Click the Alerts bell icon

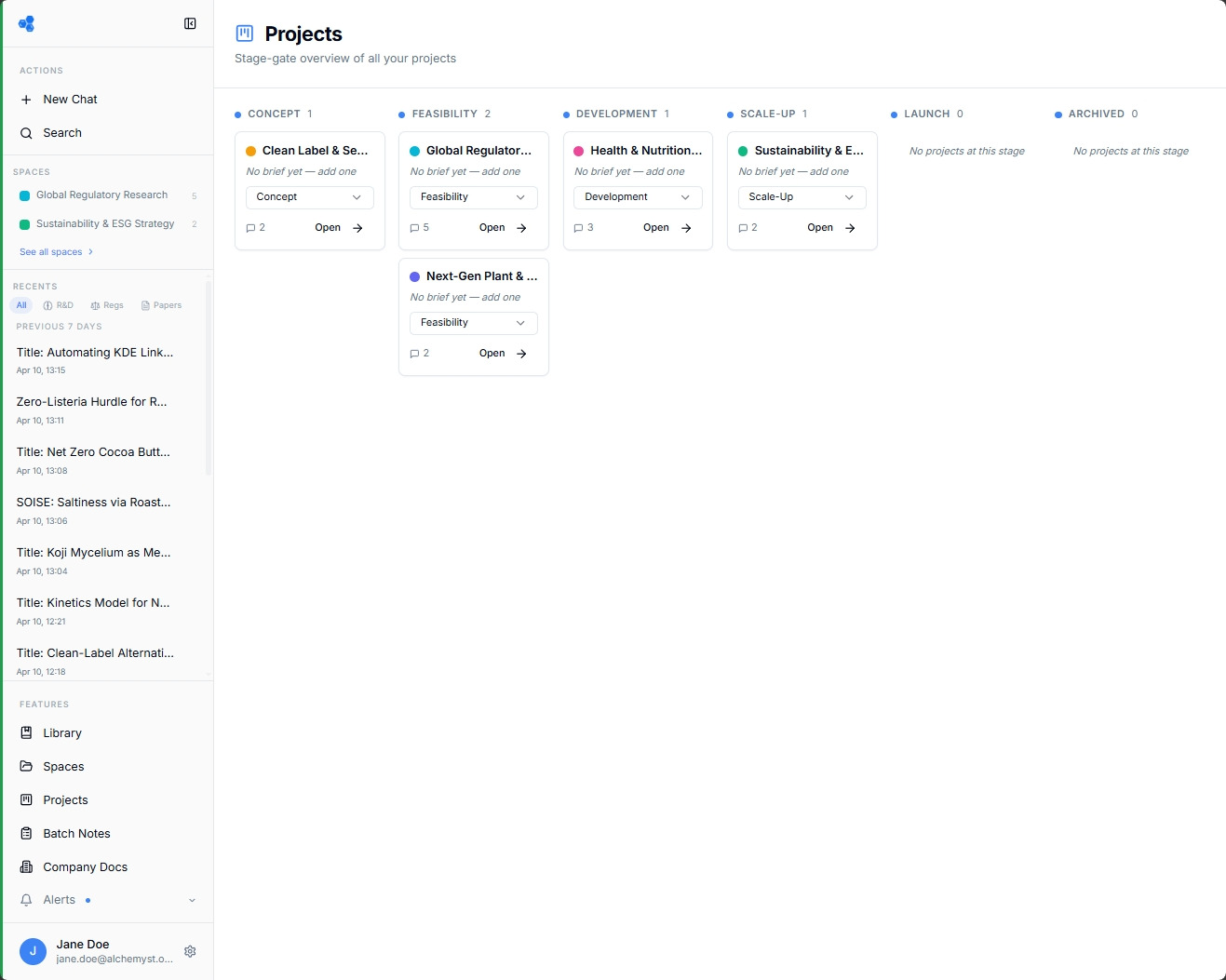point(26,899)
